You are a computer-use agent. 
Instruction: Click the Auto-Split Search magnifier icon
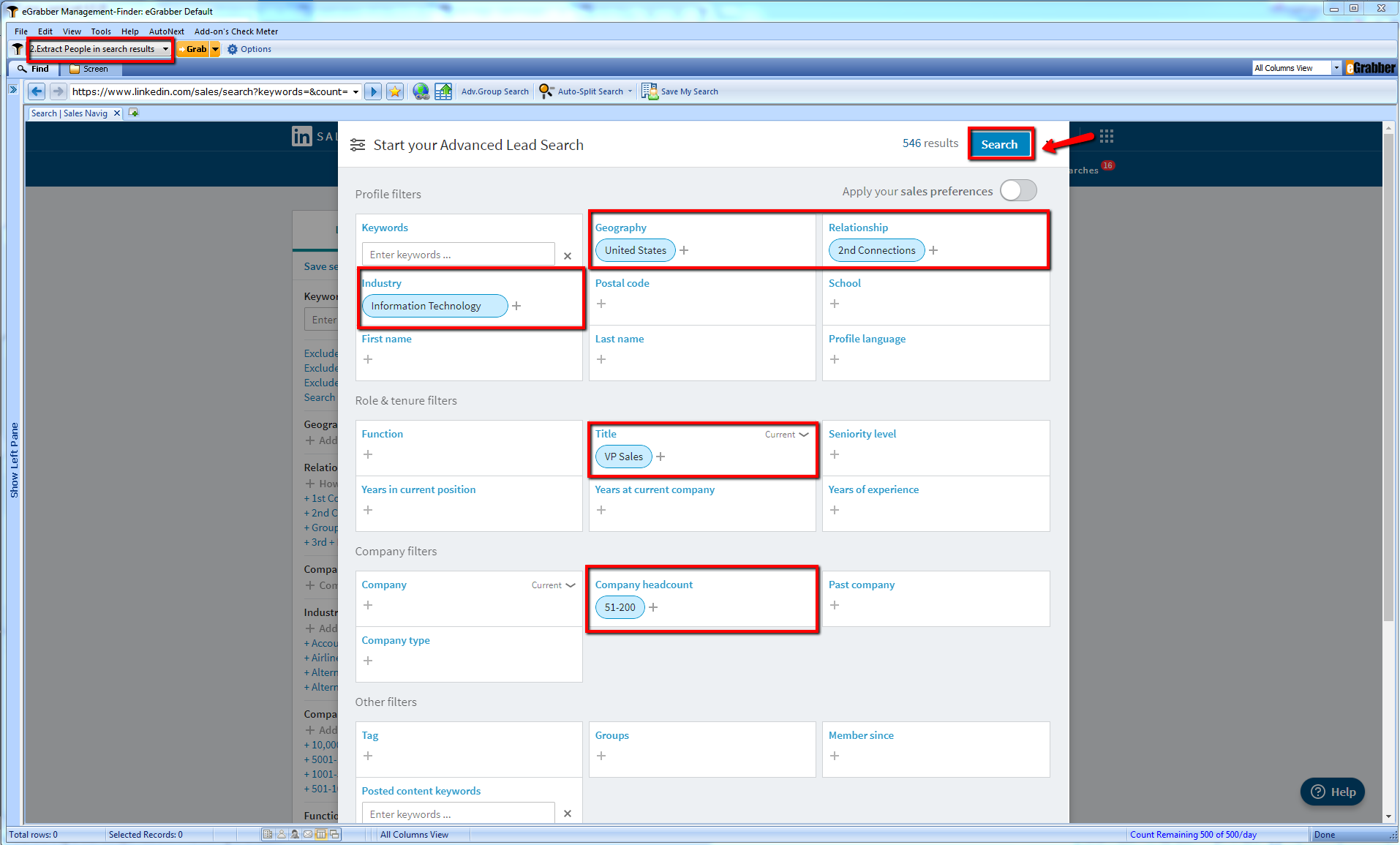546,91
